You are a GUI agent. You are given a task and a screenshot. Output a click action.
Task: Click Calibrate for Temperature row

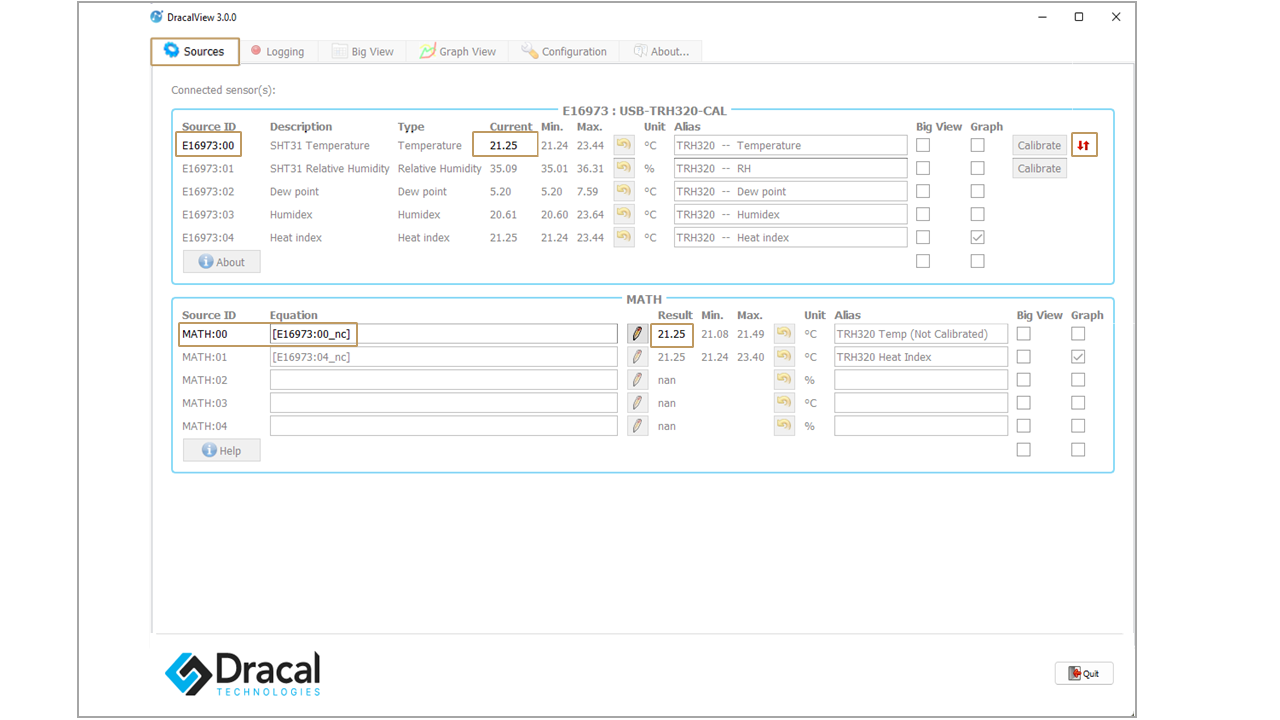1039,145
